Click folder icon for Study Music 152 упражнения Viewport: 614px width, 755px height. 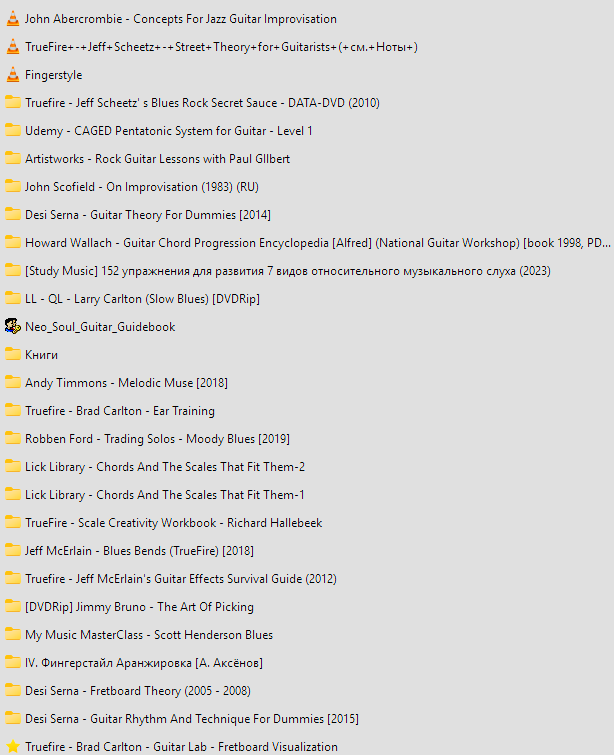coord(13,271)
